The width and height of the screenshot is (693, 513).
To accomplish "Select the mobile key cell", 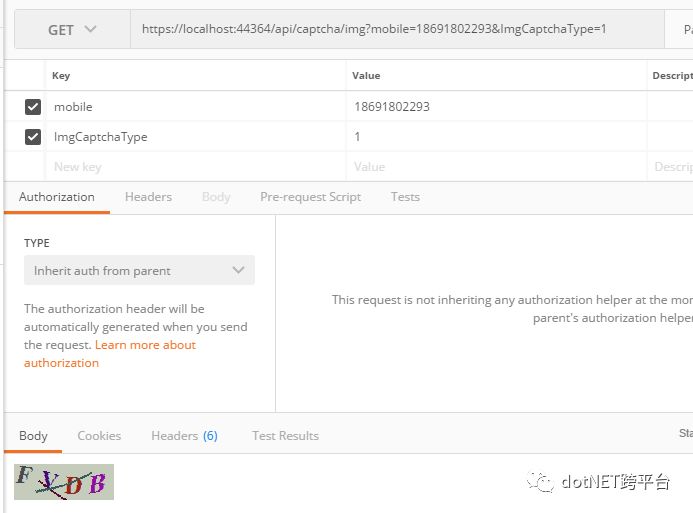I will pos(196,106).
